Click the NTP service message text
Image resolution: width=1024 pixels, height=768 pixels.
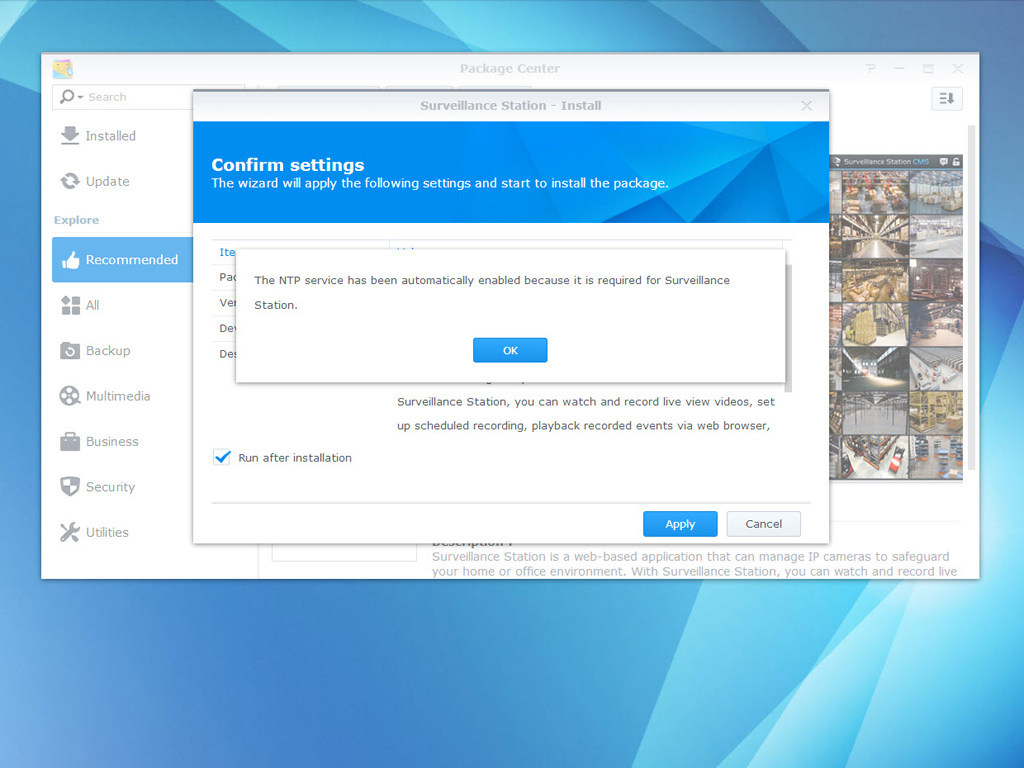[x=492, y=292]
